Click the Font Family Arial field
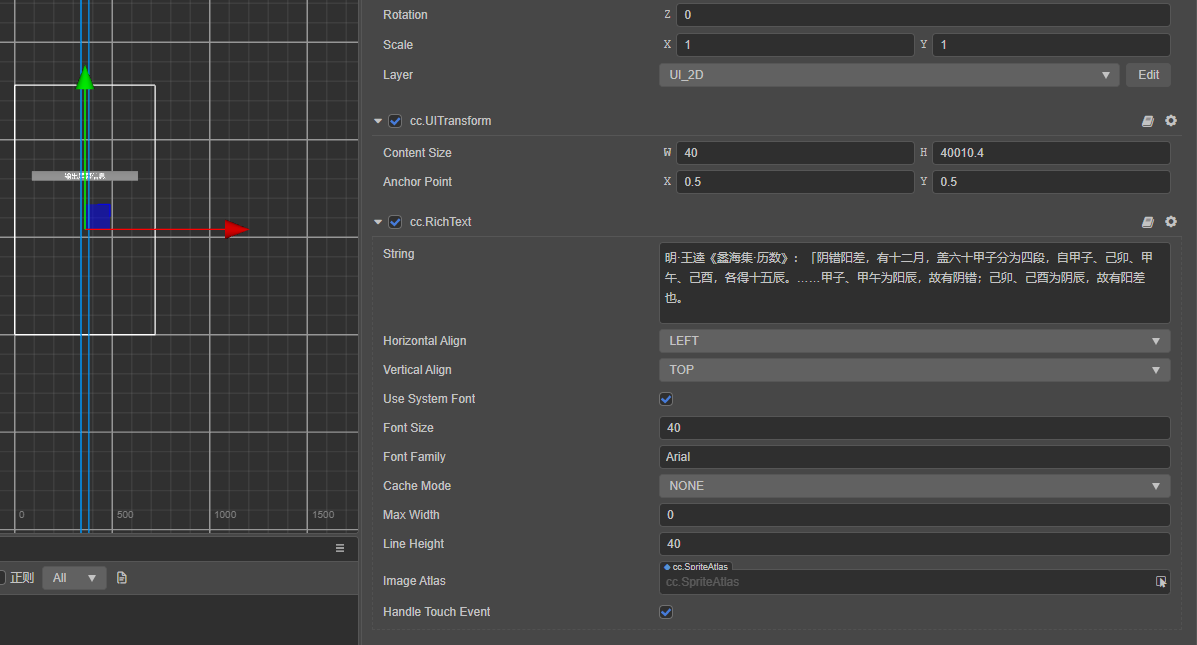Image resolution: width=1197 pixels, height=645 pixels. pos(915,457)
